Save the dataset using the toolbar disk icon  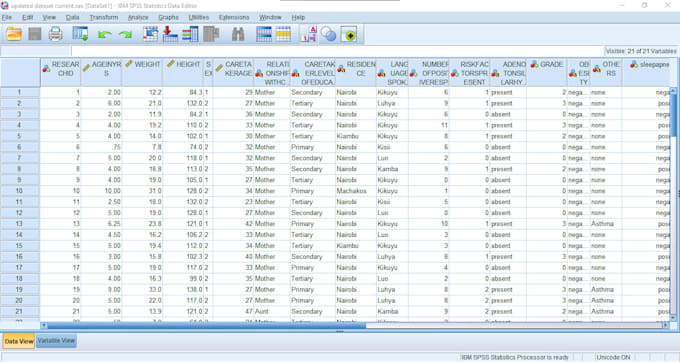coord(35,34)
